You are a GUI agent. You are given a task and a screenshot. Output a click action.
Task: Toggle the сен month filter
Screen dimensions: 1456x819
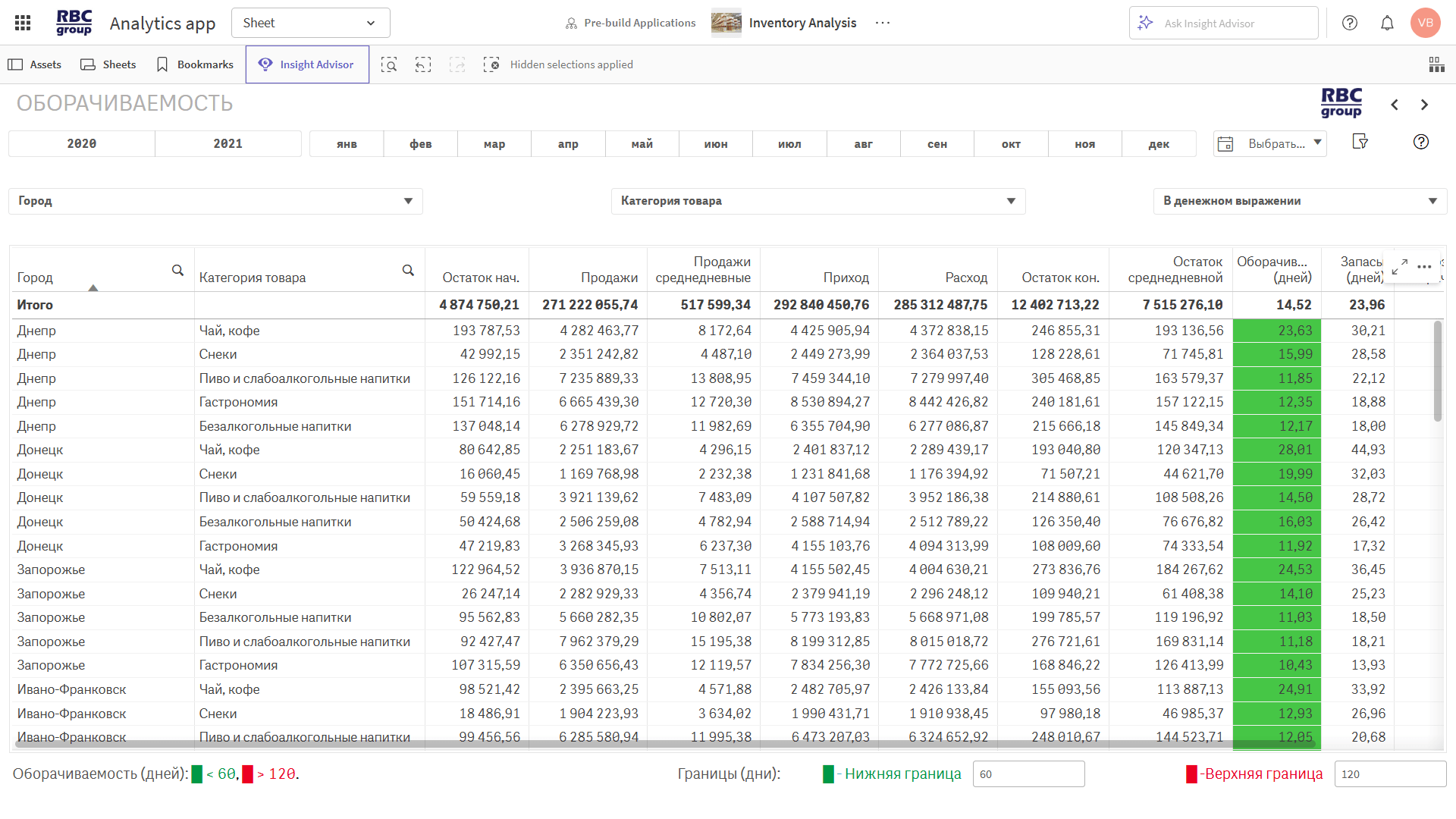pos(937,143)
